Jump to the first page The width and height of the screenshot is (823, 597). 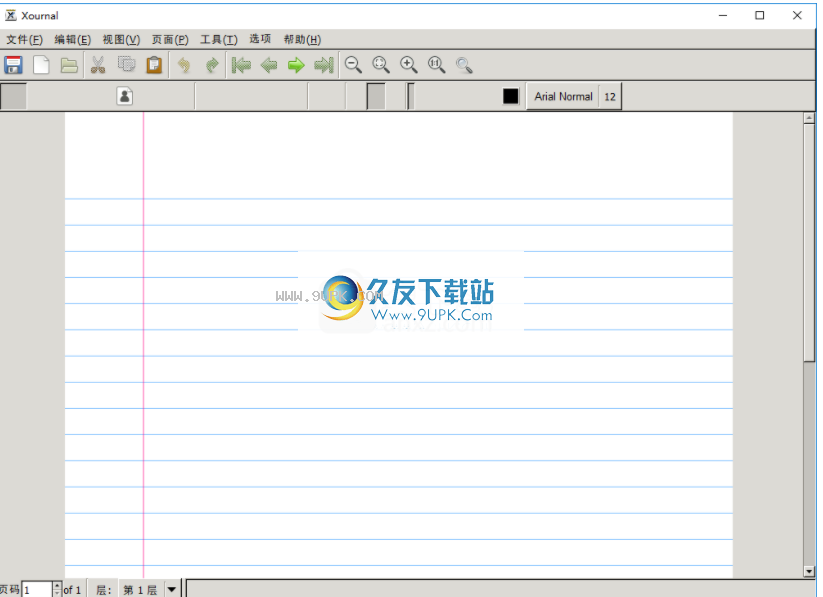coord(241,65)
